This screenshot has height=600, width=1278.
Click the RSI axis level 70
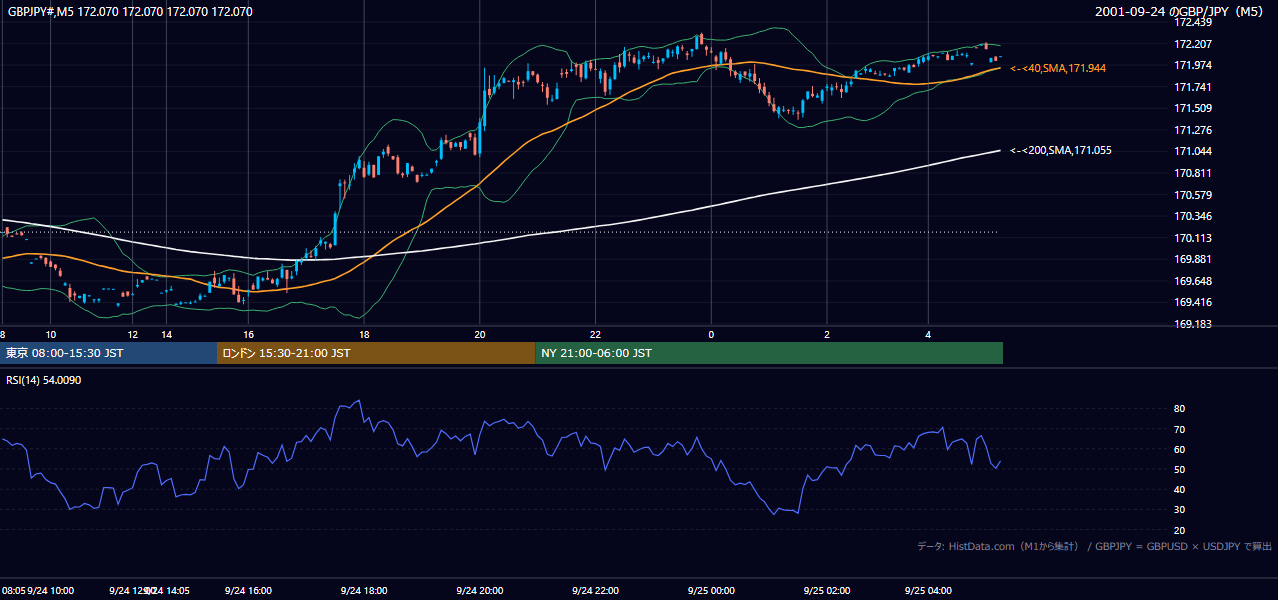1180,429
